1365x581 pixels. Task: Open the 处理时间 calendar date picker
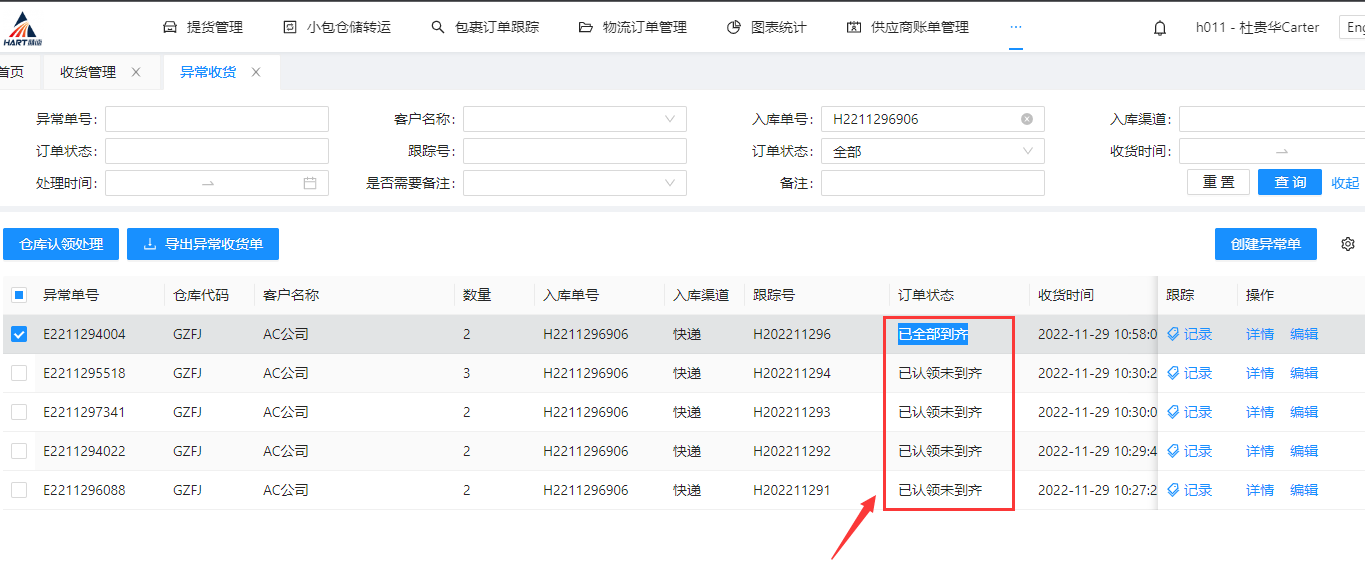coord(310,183)
